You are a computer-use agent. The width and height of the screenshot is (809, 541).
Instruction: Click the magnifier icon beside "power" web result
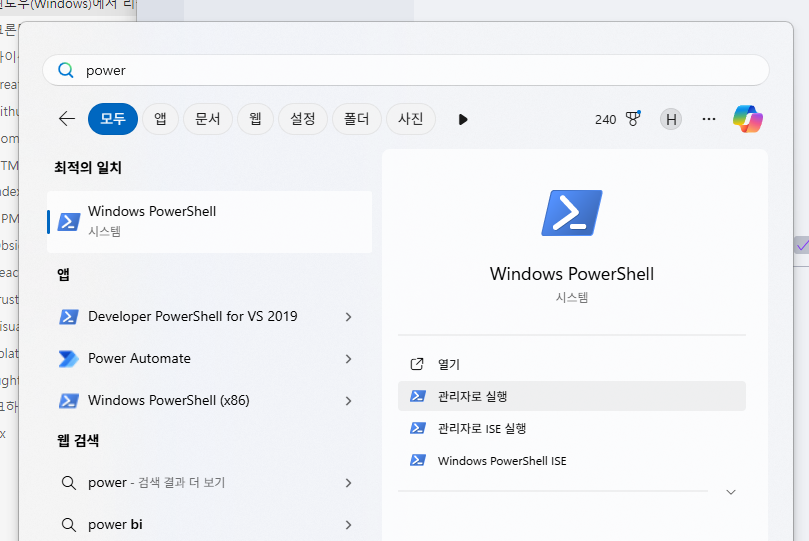tap(69, 483)
